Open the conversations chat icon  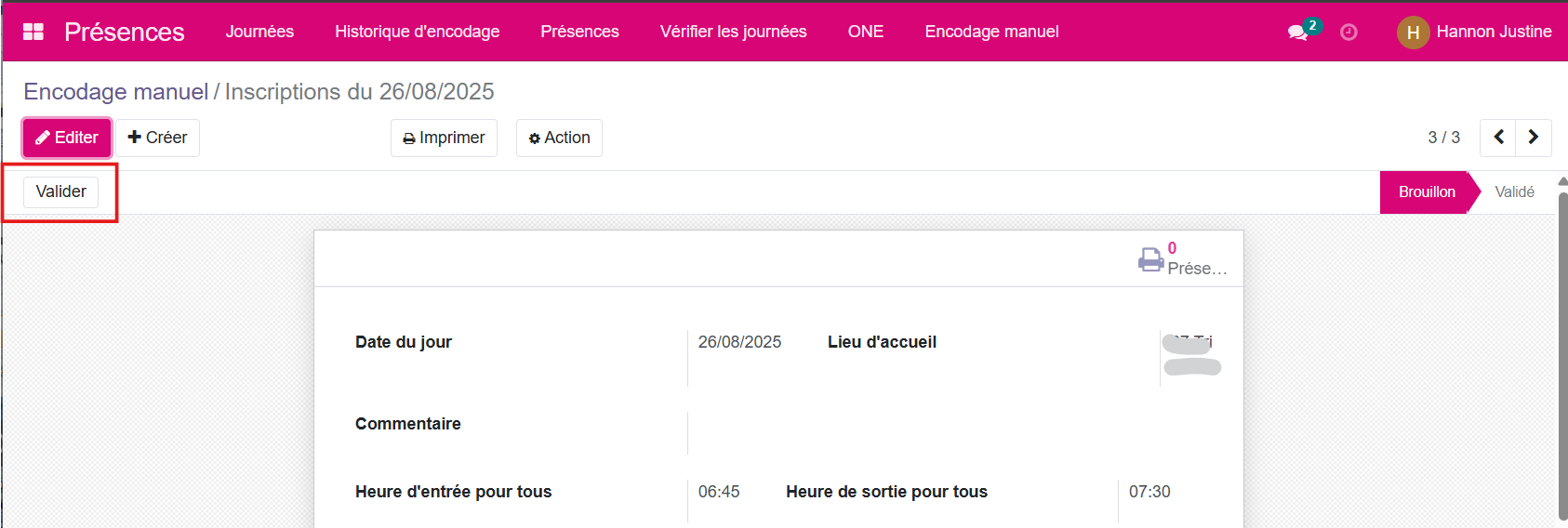click(1297, 33)
